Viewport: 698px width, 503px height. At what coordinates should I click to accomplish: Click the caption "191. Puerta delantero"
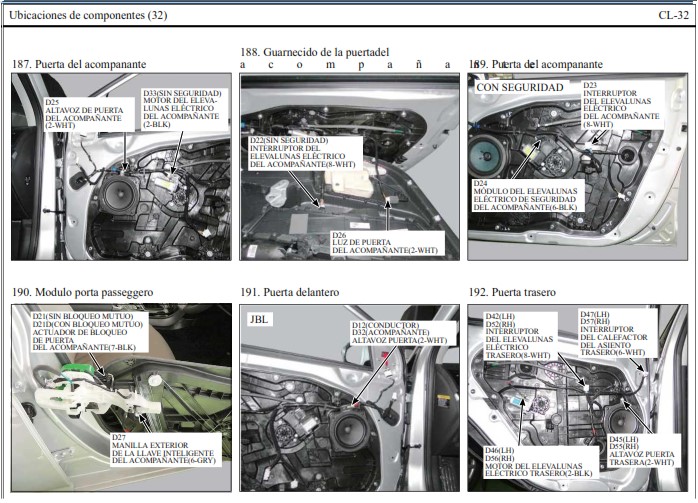pos(290,292)
